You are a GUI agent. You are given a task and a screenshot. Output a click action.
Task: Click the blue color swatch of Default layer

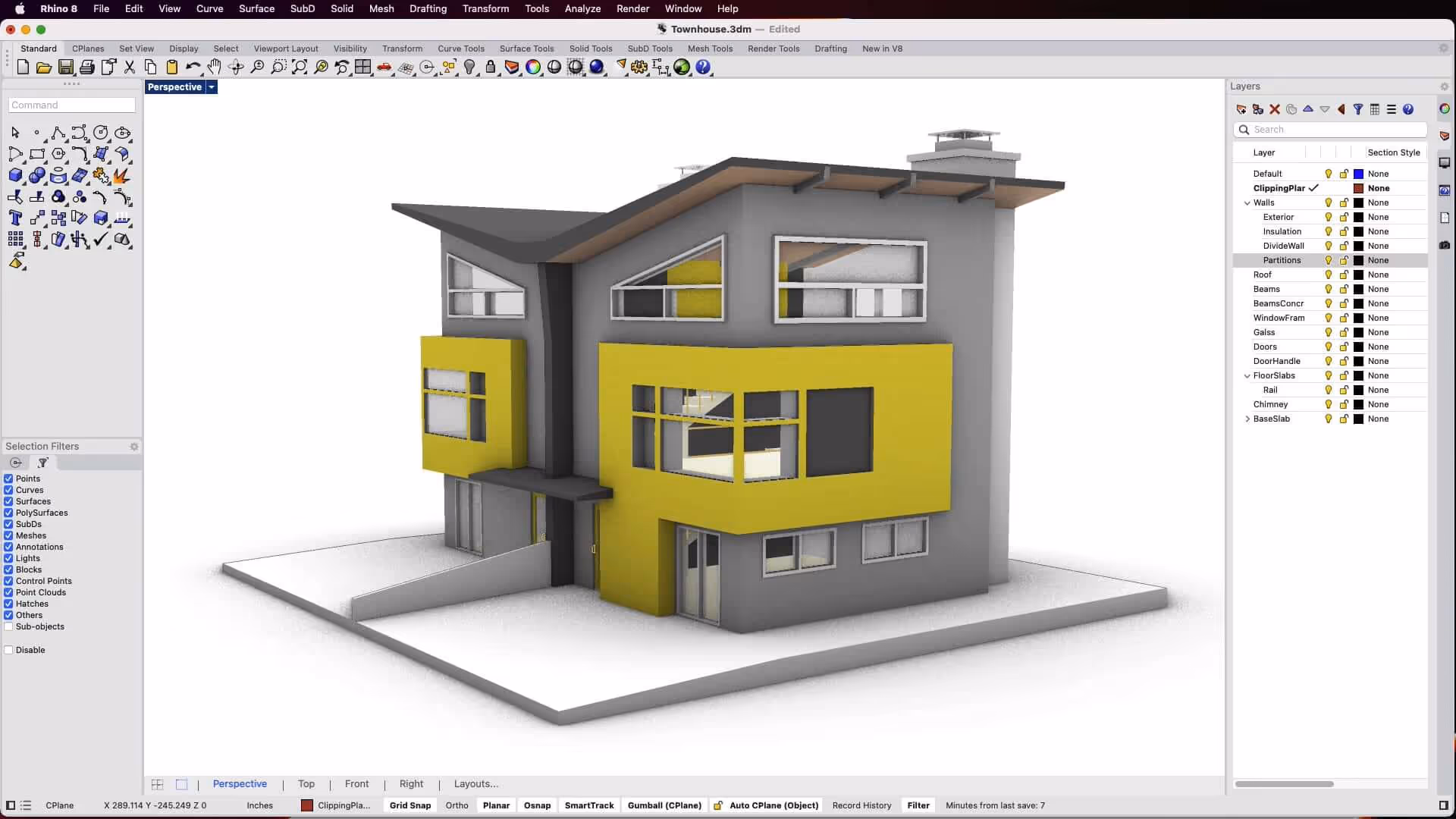pyautogui.click(x=1358, y=174)
